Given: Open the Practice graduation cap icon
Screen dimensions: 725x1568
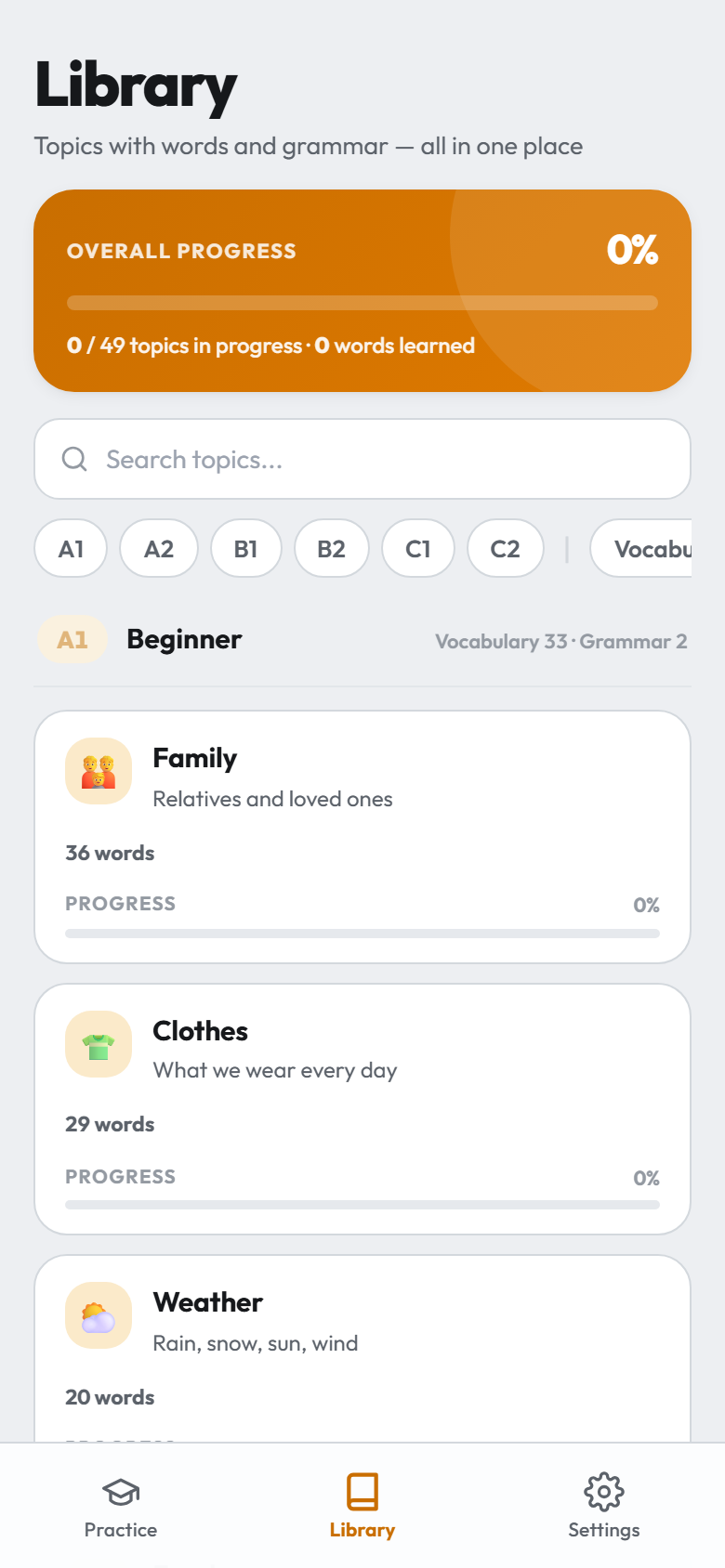Looking at the screenshot, I should pos(121,1493).
